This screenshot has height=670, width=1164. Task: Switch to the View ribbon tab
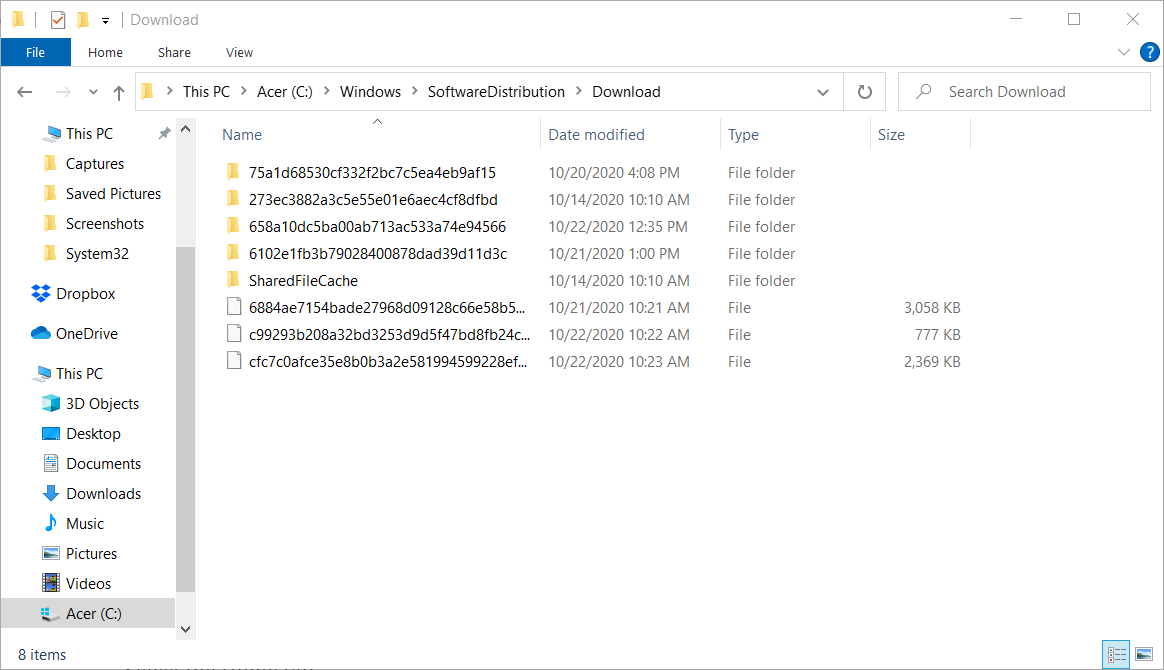[239, 52]
